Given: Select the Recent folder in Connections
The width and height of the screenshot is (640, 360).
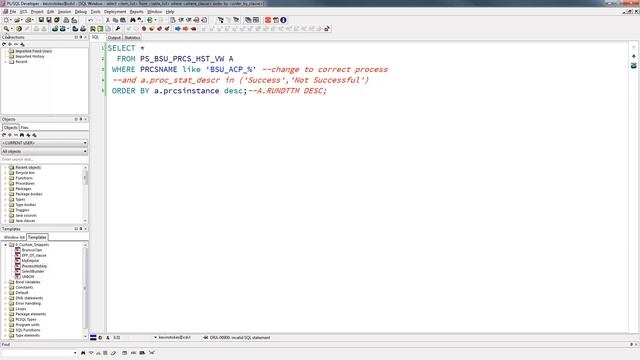Looking at the screenshot, I should [x=21, y=62].
